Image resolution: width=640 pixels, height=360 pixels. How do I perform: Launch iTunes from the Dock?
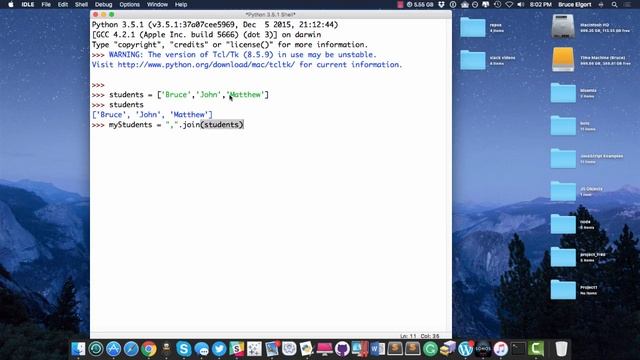501,349
